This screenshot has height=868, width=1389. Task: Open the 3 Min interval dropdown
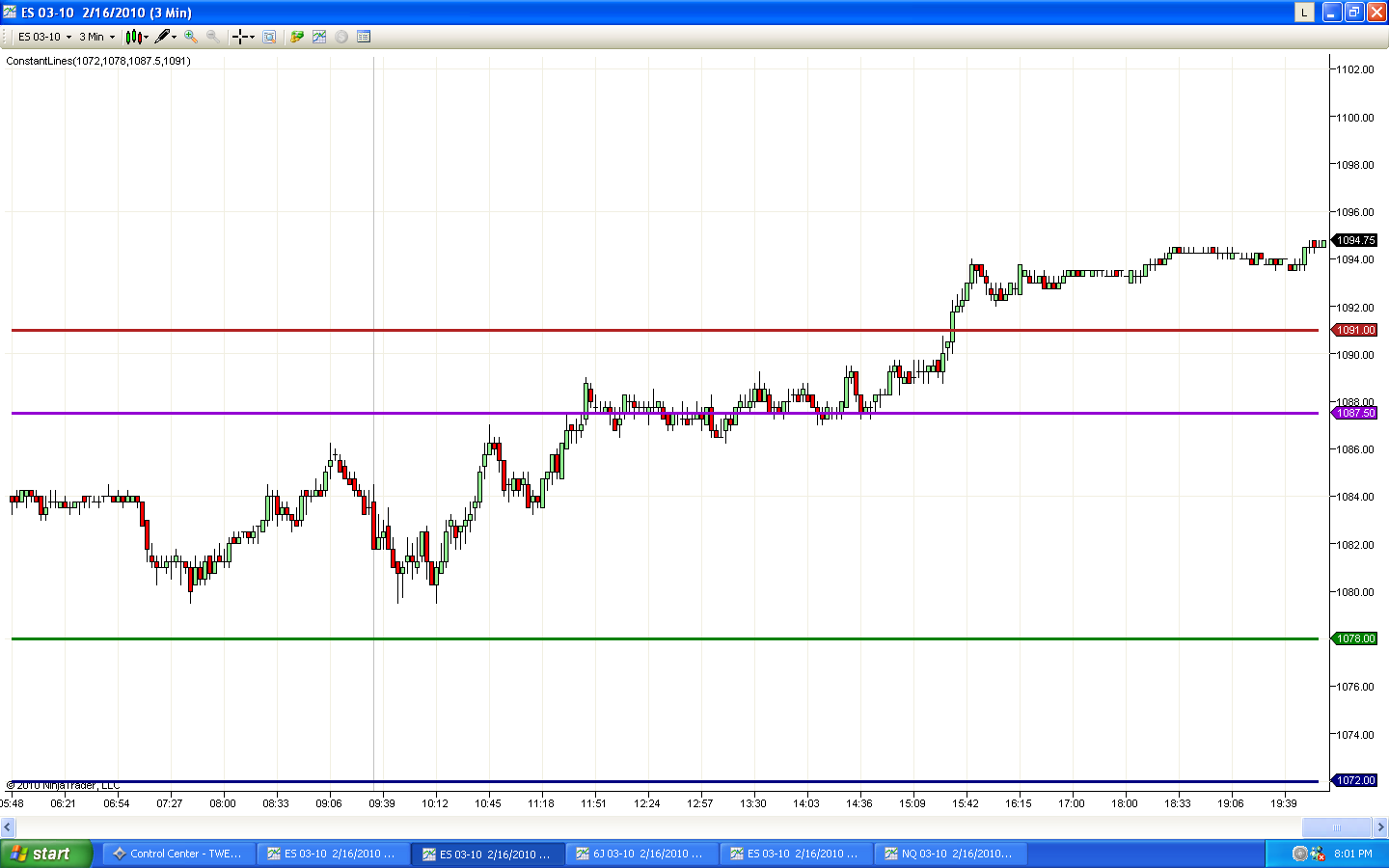pyautogui.click(x=96, y=37)
